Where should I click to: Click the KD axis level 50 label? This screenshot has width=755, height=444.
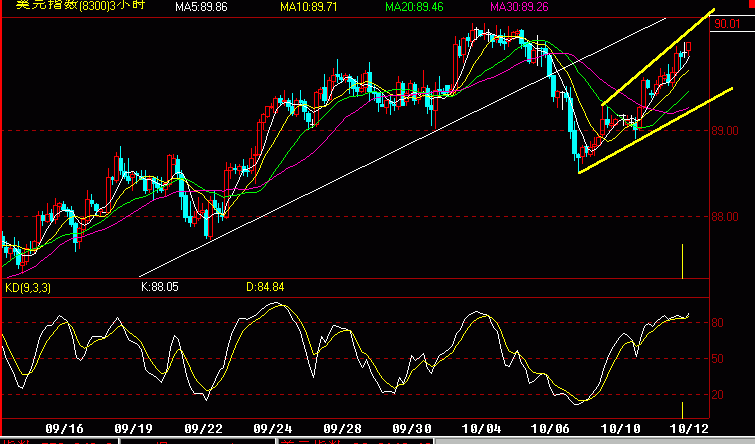pyautogui.click(x=717, y=359)
